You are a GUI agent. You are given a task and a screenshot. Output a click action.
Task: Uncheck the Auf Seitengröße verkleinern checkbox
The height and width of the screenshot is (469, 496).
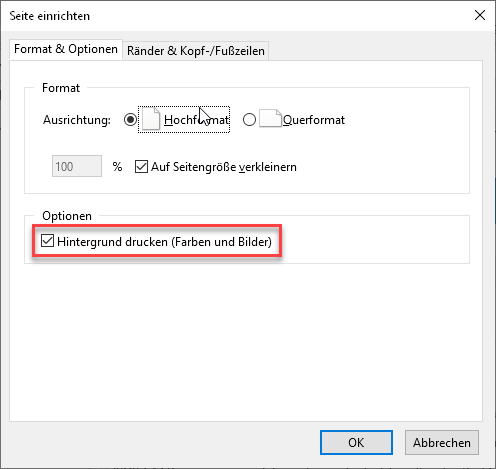point(141,166)
